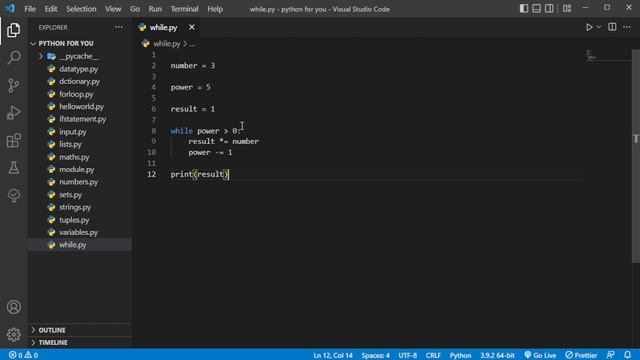Open tuples.py file
This screenshot has height=360, width=640.
click(x=80, y=220)
